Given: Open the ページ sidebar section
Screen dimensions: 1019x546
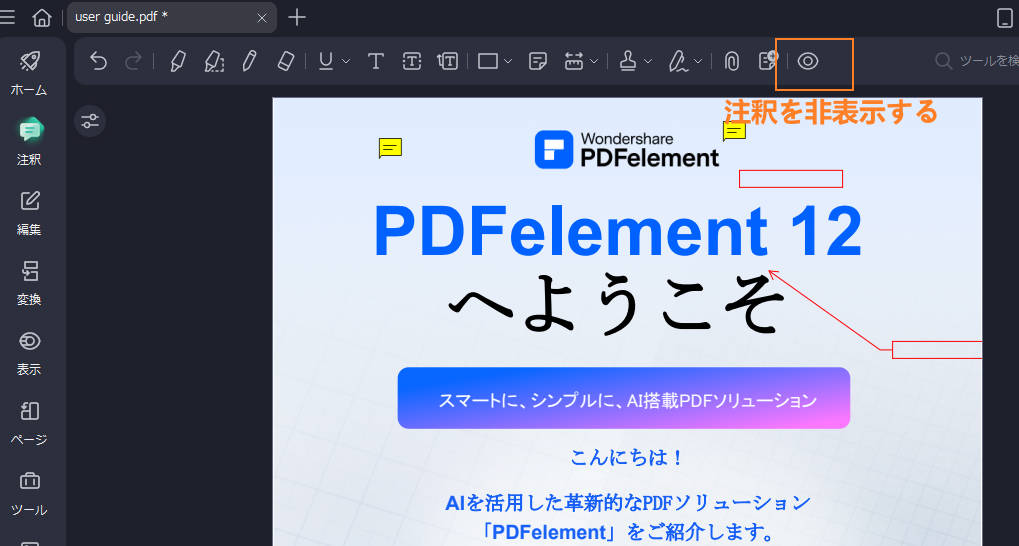Looking at the screenshot, I should coord(29,423).
